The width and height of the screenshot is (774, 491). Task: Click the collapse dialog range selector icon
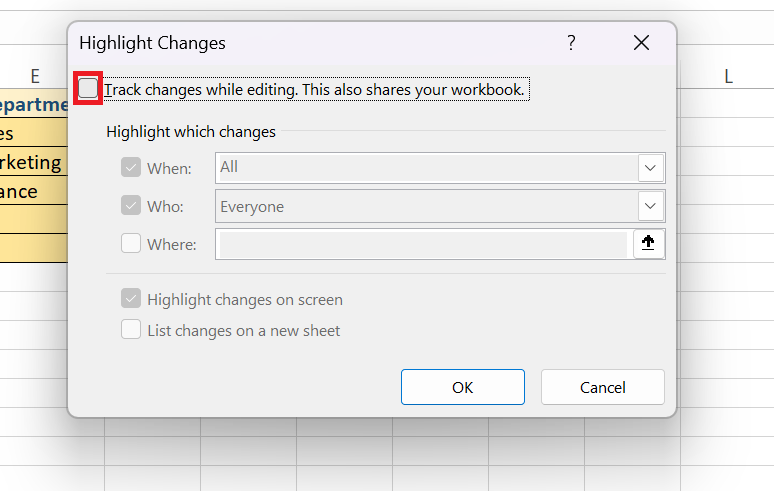pos(649,243)
